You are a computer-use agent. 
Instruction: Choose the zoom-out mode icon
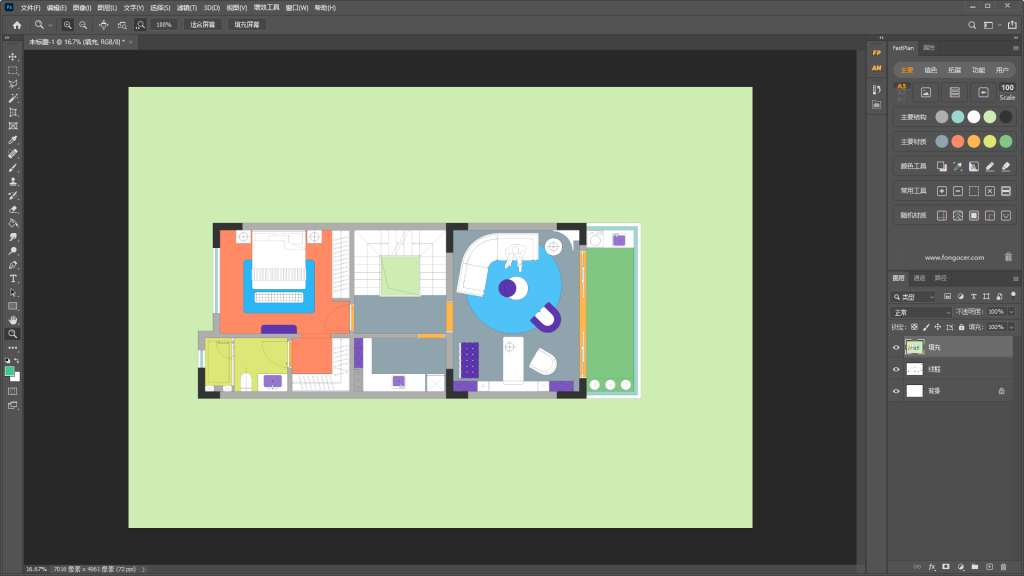tap(83, 25)
